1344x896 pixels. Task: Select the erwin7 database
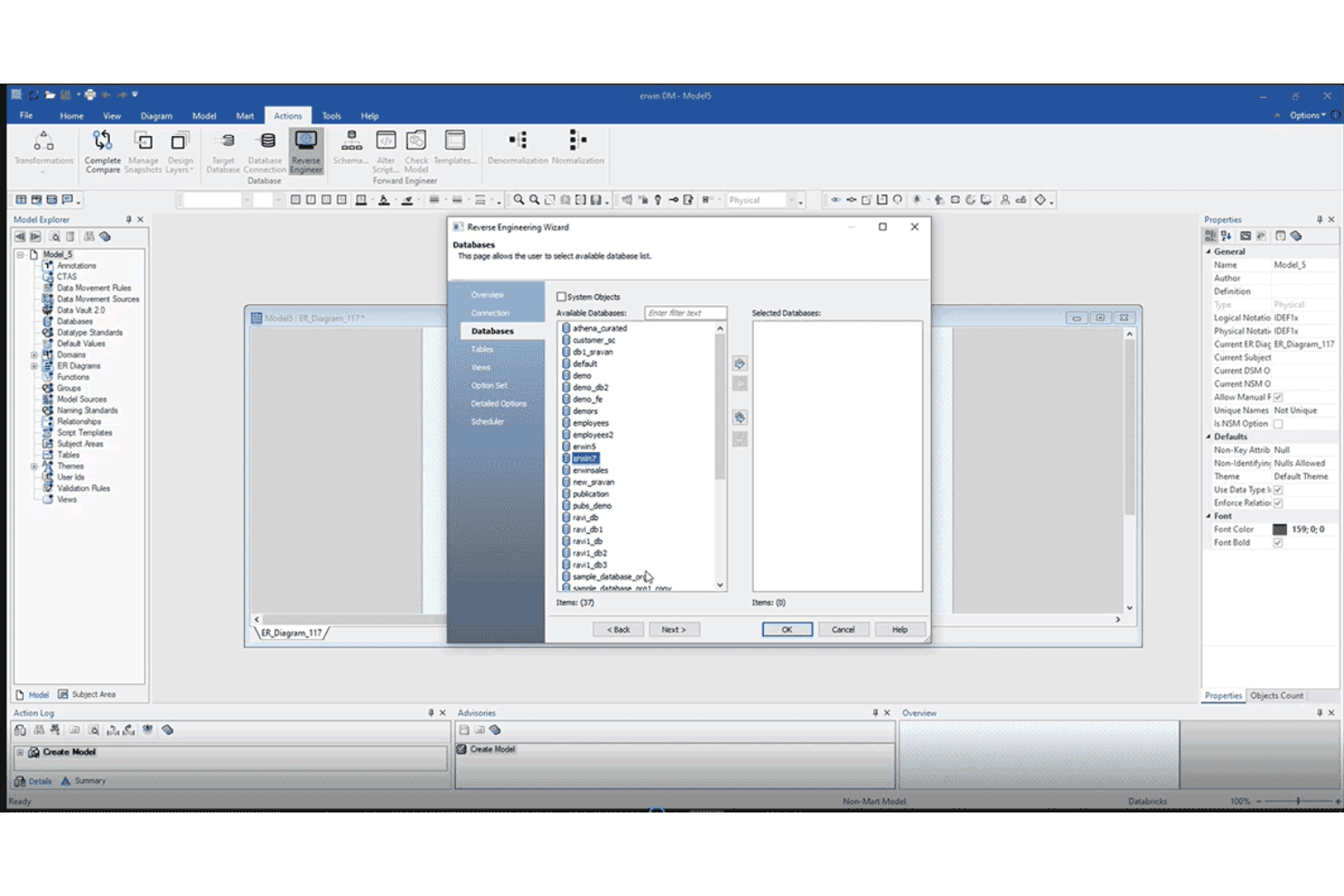[586, 458]
